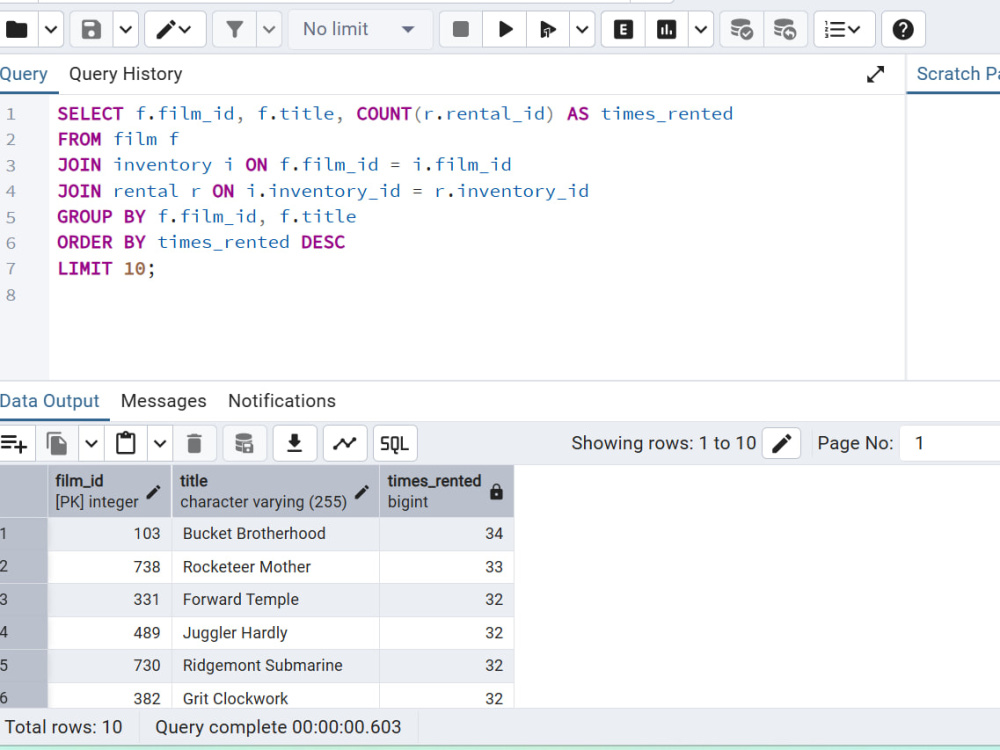Screen dimensions: 1000x750
Task: Click times_rented cell with value 34
Action: tap(446, 534)
